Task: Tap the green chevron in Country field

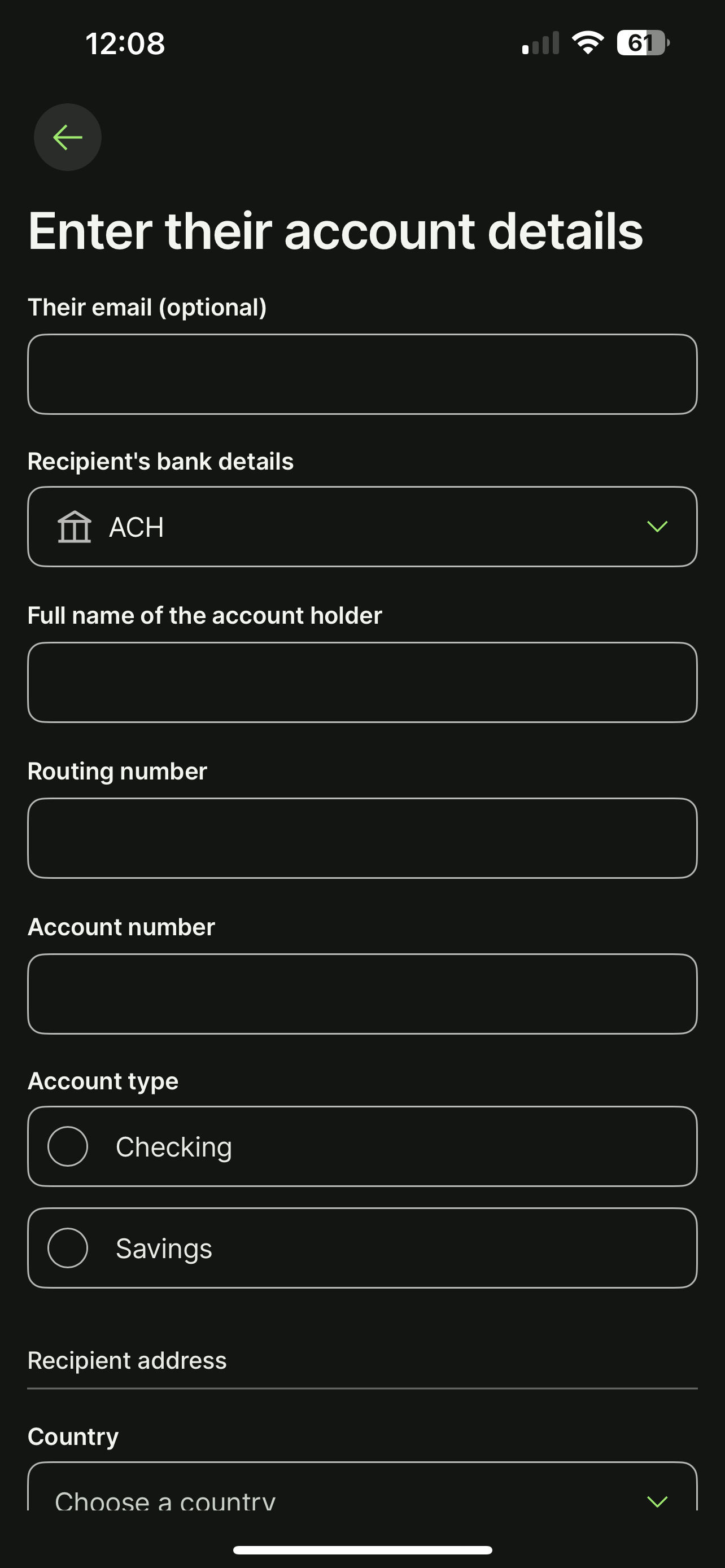Action: coord(657,1501)
